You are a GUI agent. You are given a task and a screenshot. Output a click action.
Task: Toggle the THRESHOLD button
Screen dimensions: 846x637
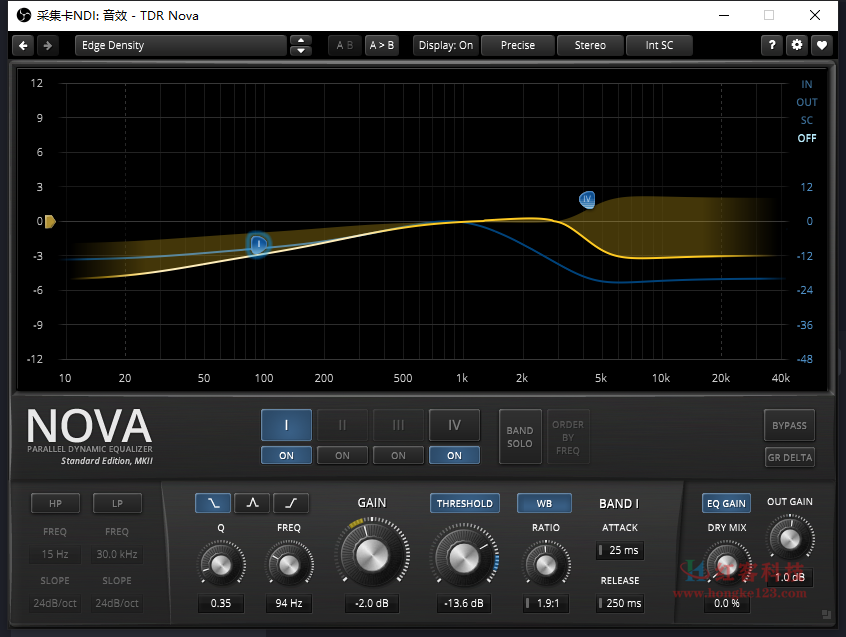[x=465, y=503]
